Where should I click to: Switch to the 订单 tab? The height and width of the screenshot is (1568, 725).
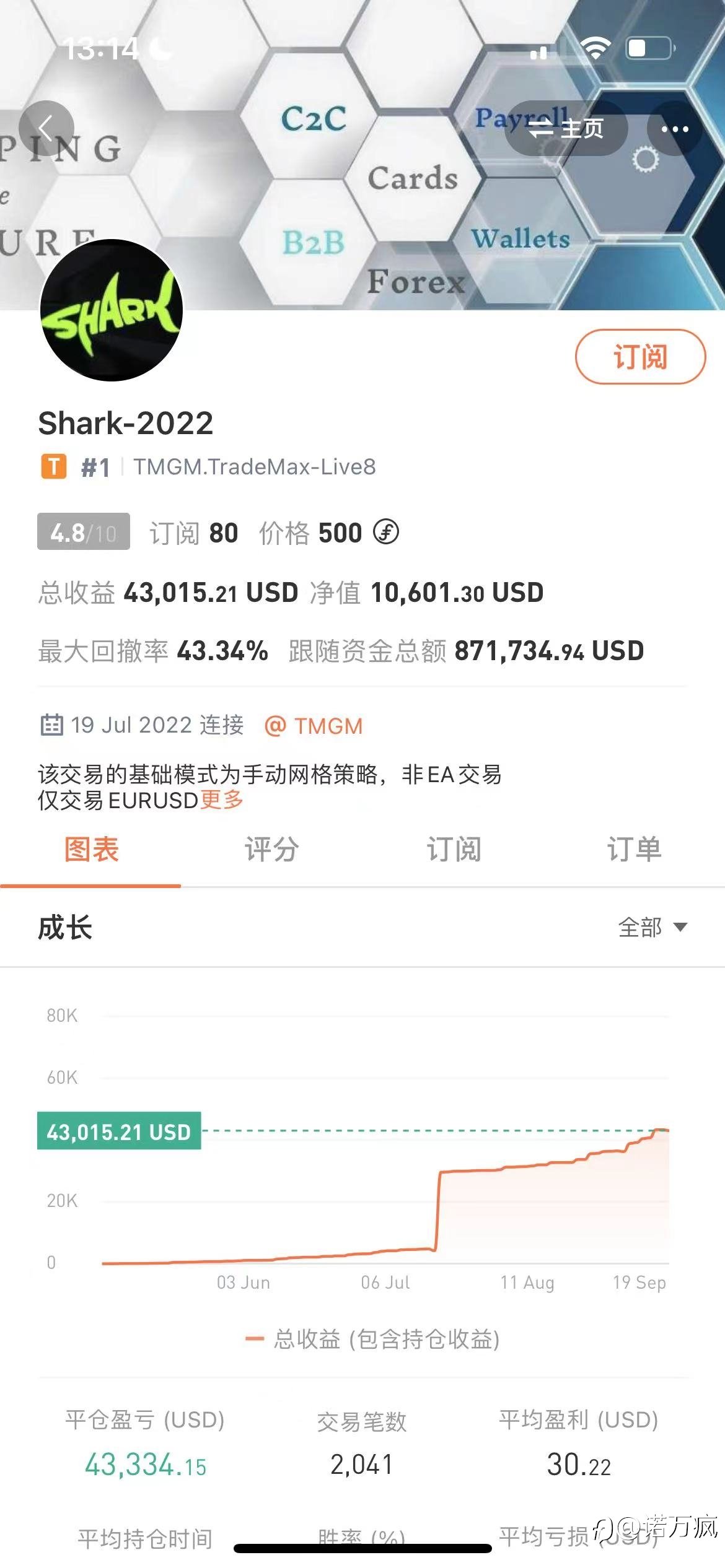(634, 849)
